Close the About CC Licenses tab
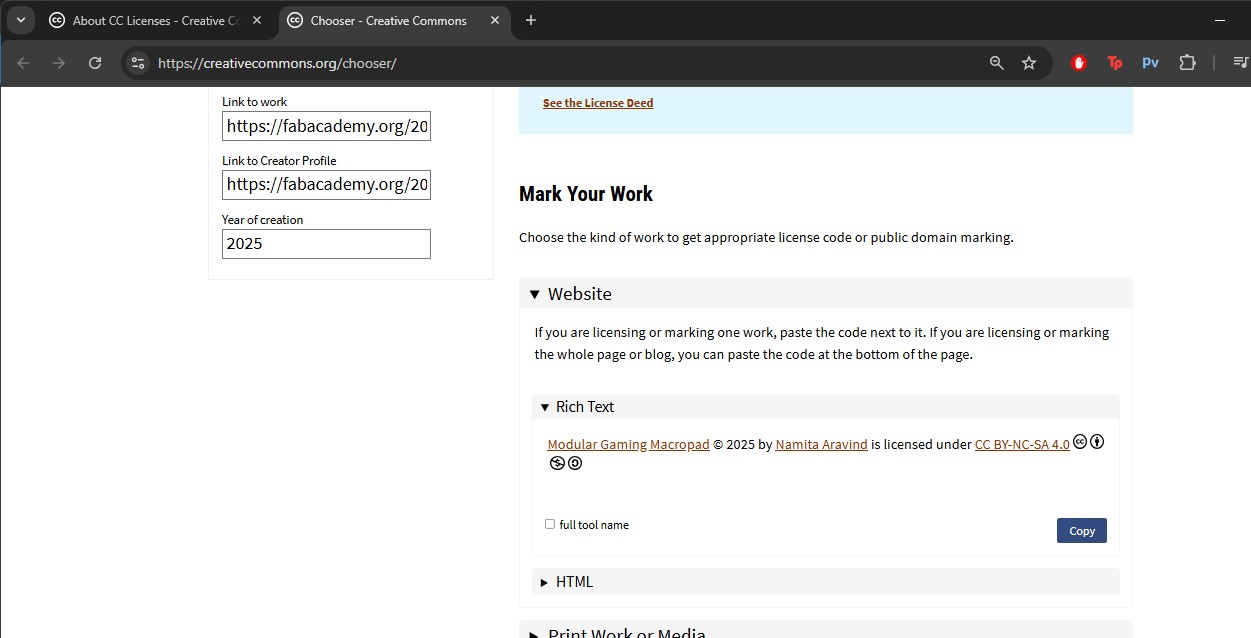This screenshot has height=638, width=1251. pos(256,20)
